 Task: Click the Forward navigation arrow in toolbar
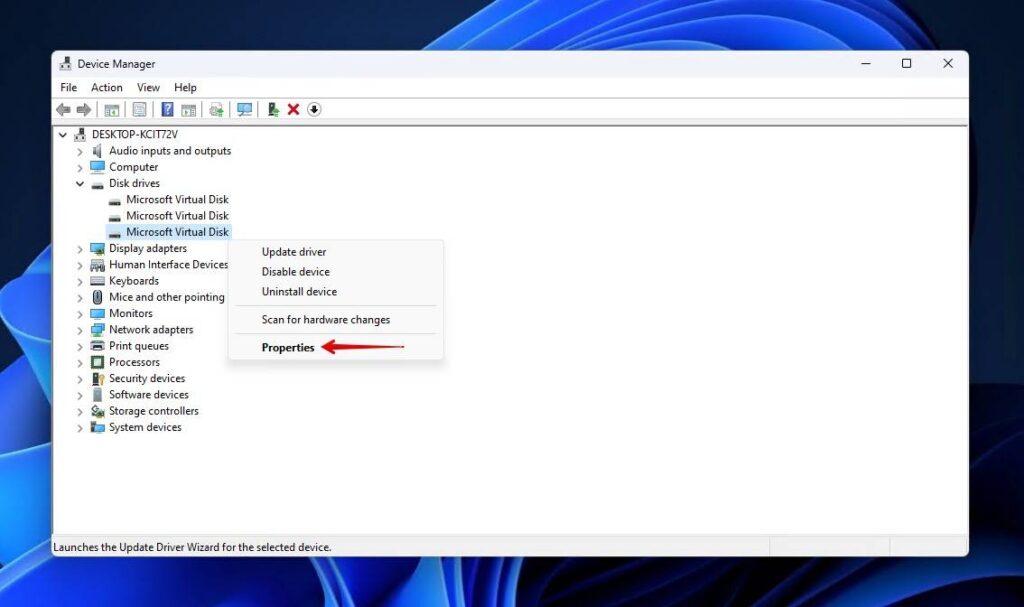[85, 110]
